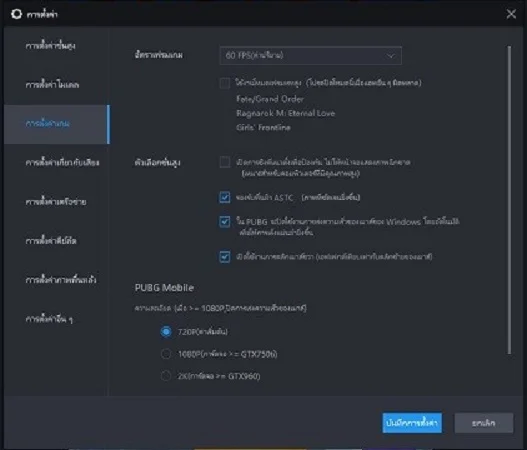Select the highlighted game settings tab

56,124
